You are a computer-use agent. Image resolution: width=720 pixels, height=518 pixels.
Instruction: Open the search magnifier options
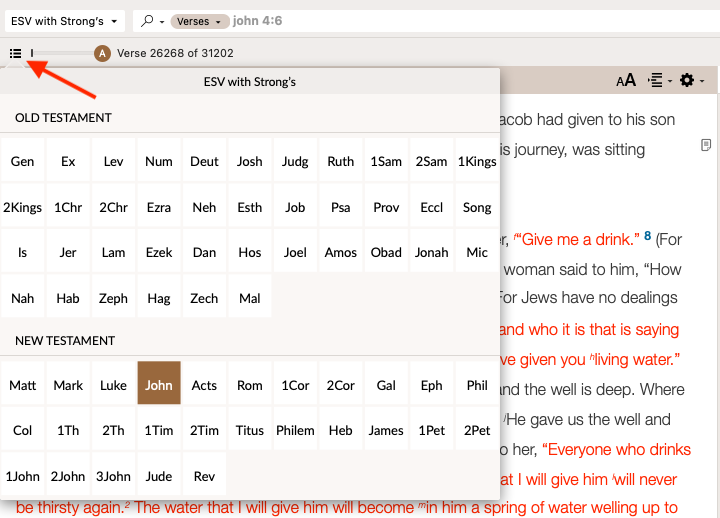(151, 21)
